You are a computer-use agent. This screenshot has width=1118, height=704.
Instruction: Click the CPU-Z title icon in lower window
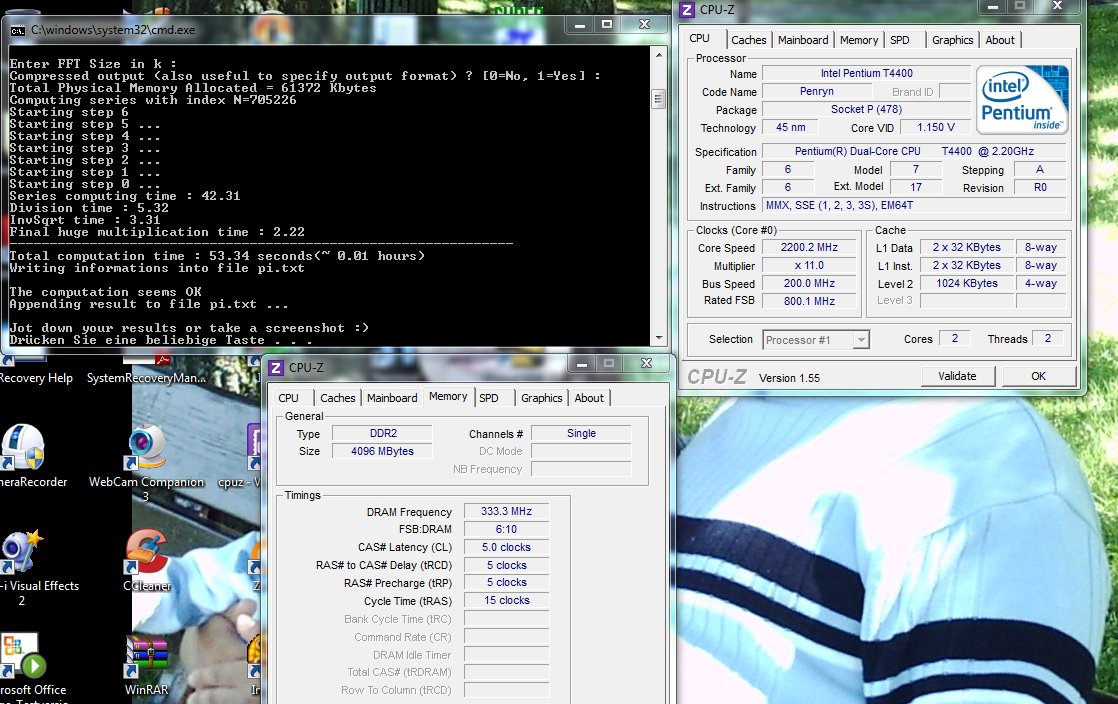pos(276,367)
